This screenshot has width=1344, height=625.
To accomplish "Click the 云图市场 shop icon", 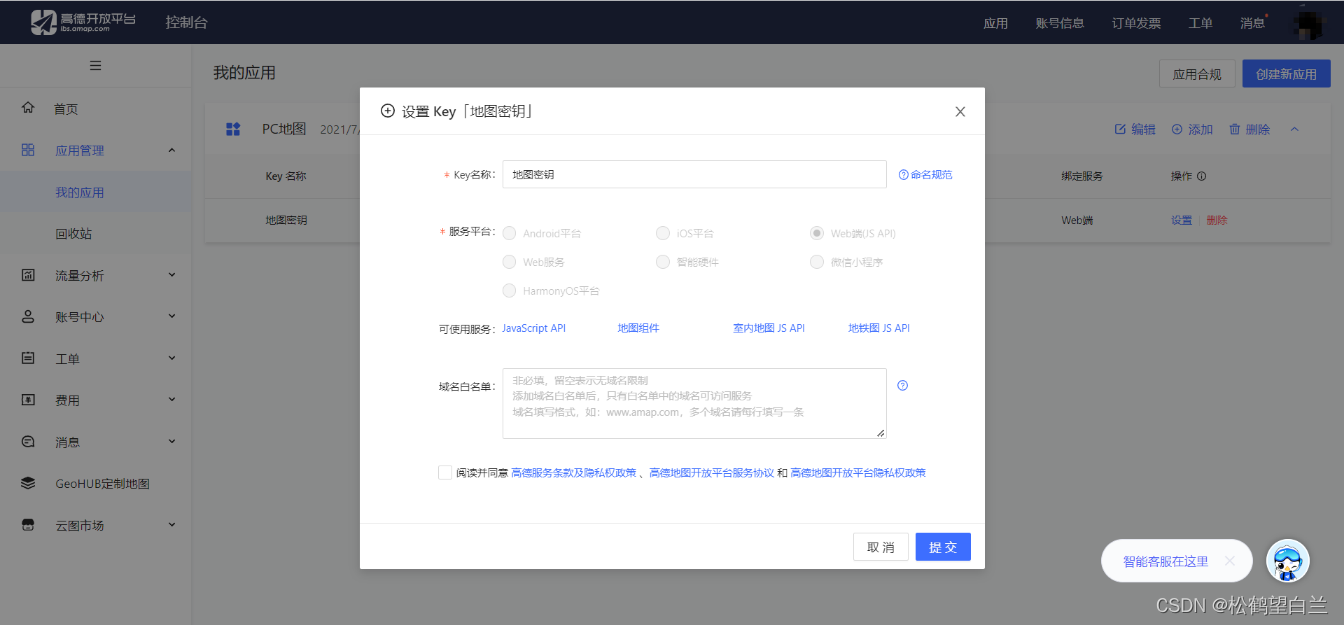I will click(x=28, y=525).
